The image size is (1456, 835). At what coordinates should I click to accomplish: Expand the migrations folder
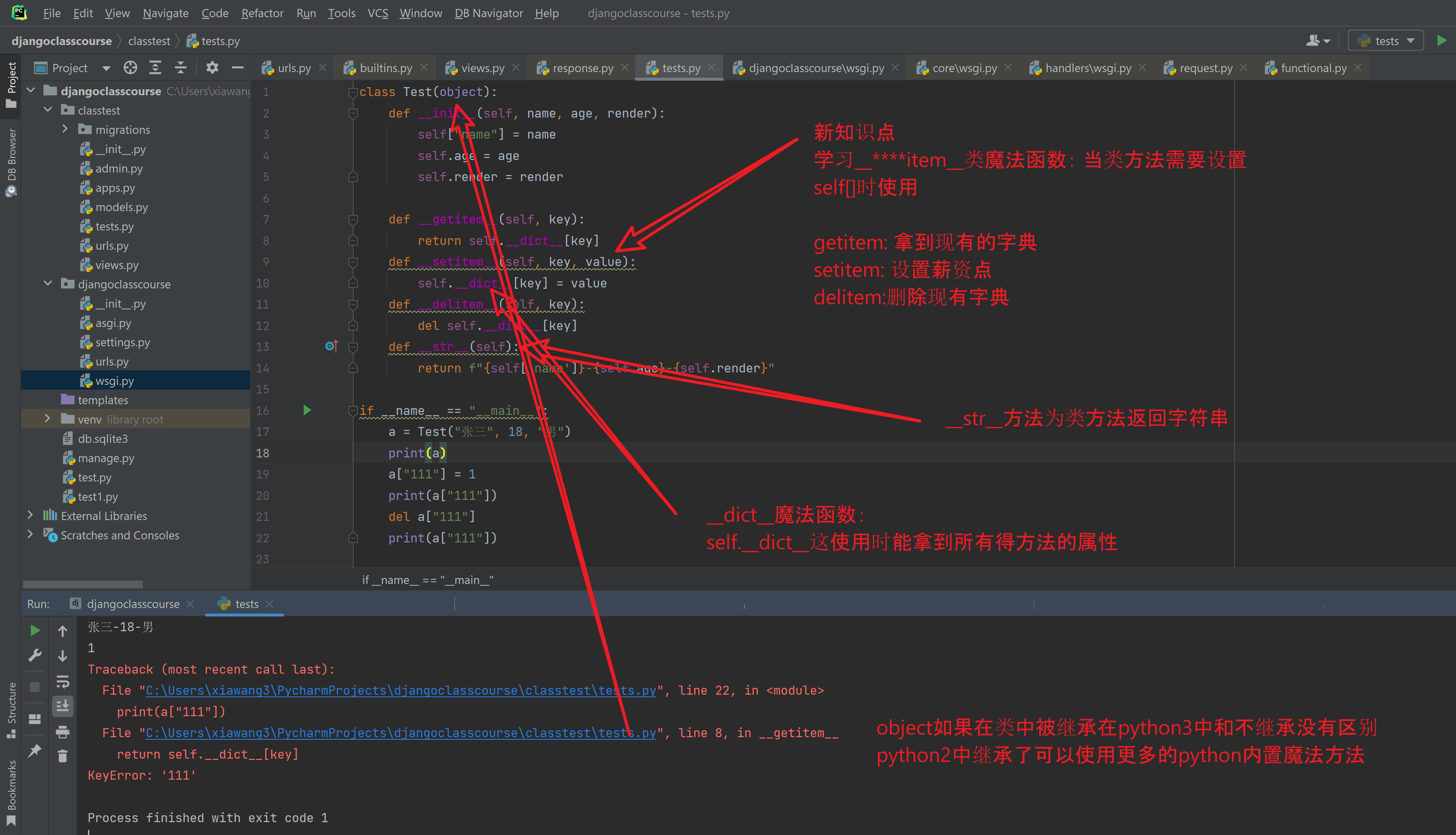(x=65, y=130)
